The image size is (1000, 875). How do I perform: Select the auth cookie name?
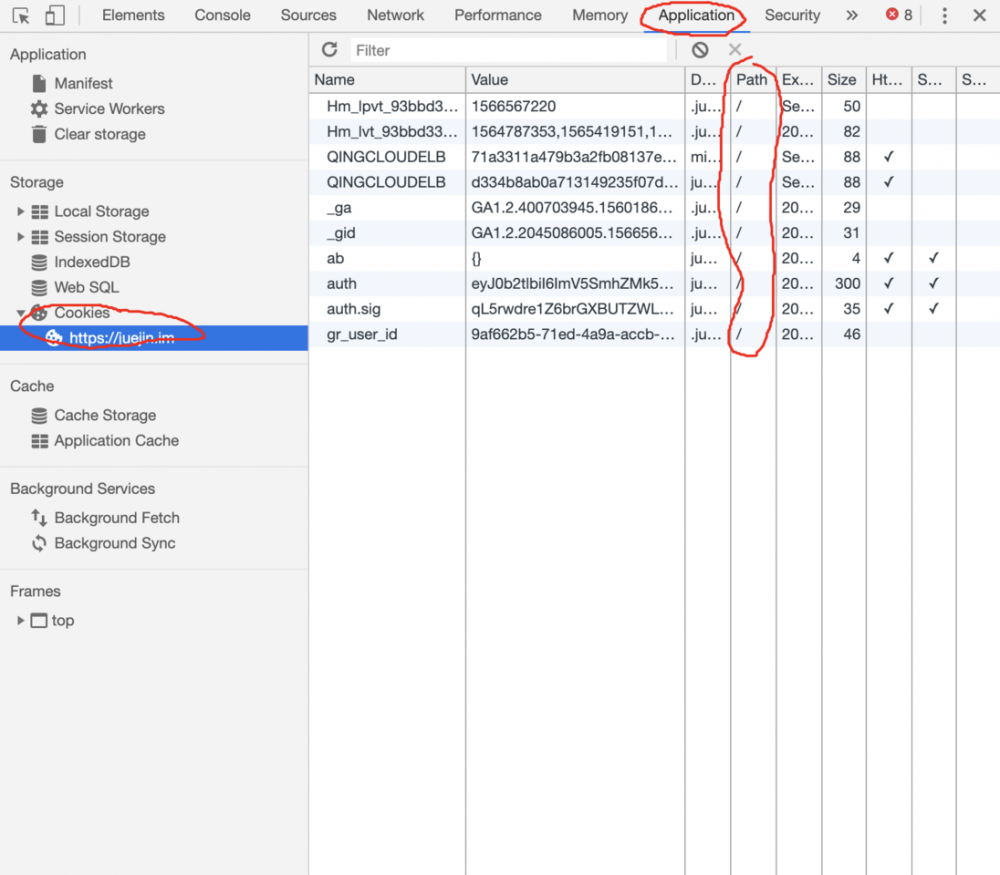pos(342,284)
